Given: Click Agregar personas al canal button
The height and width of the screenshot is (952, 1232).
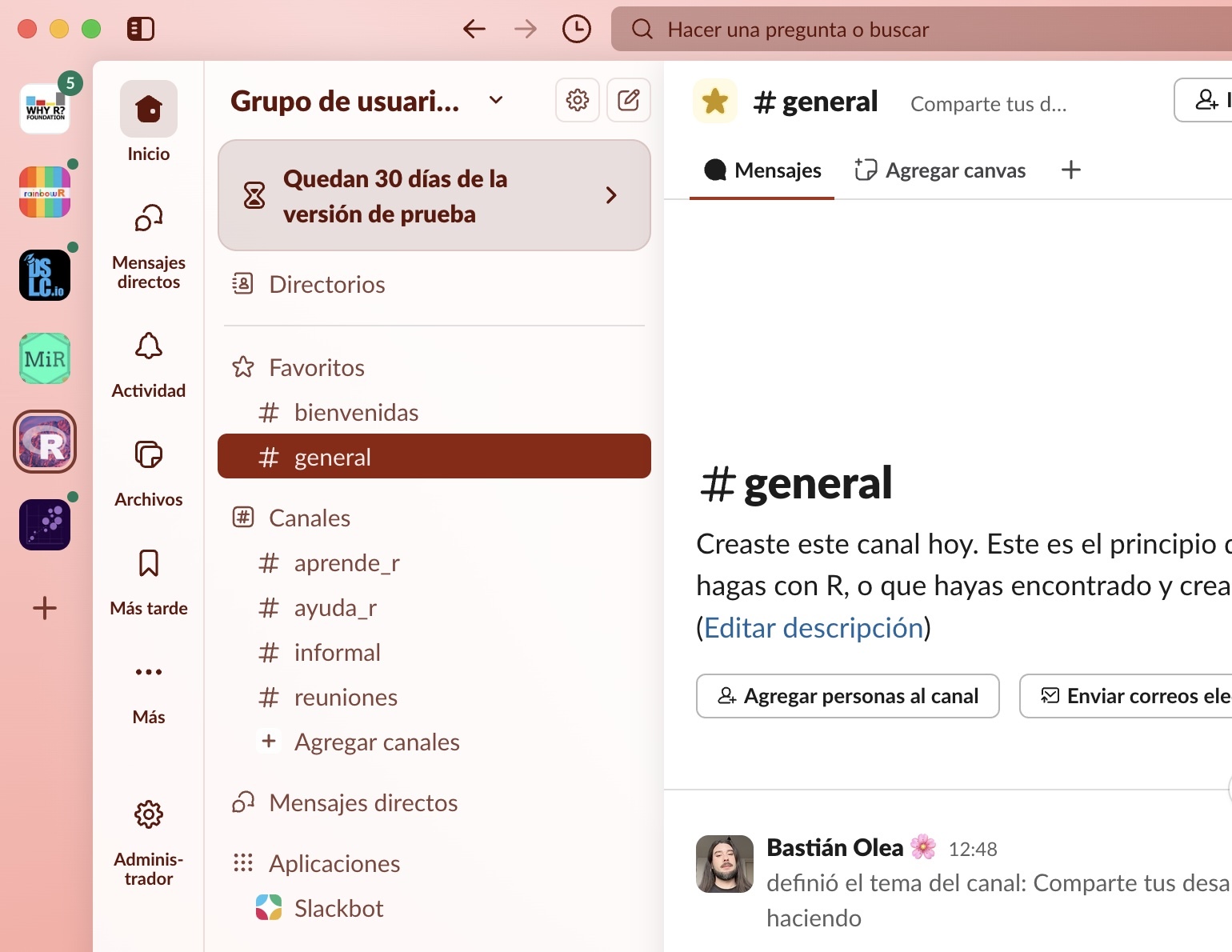Looking at the screenshot, I should (x=847, y=696).
